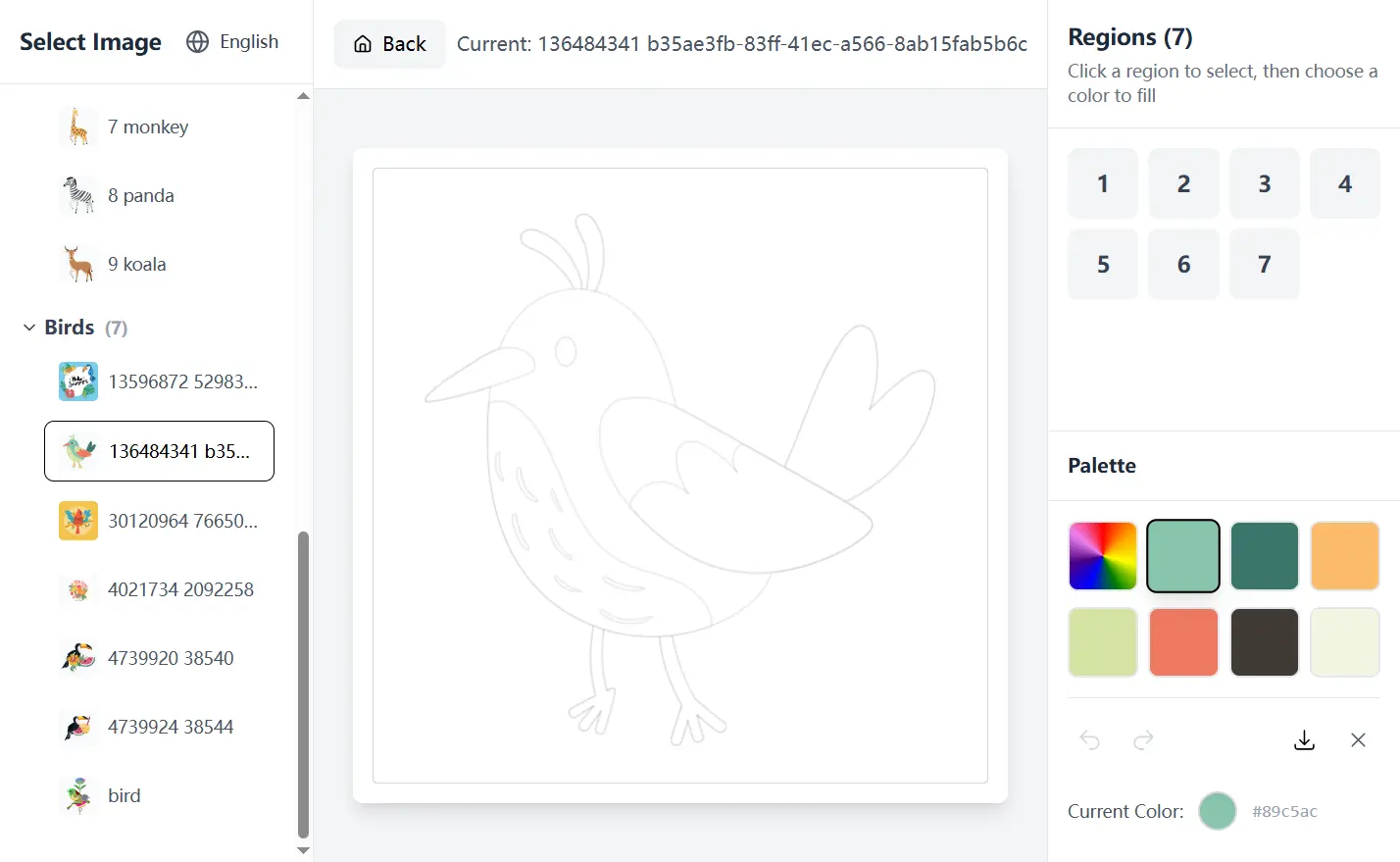The height and width of the screenshot is (862, 1400).
Task: Select the zebra thumbnail for 8 panda
Action: 78,195
